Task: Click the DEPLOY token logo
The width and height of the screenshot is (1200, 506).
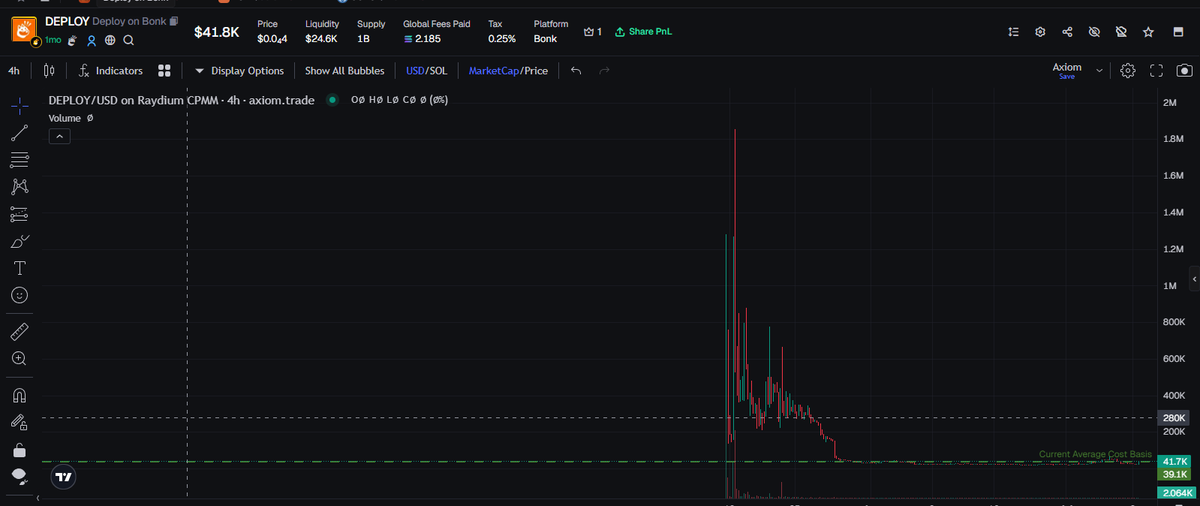Action: click(x=25, y=30)
